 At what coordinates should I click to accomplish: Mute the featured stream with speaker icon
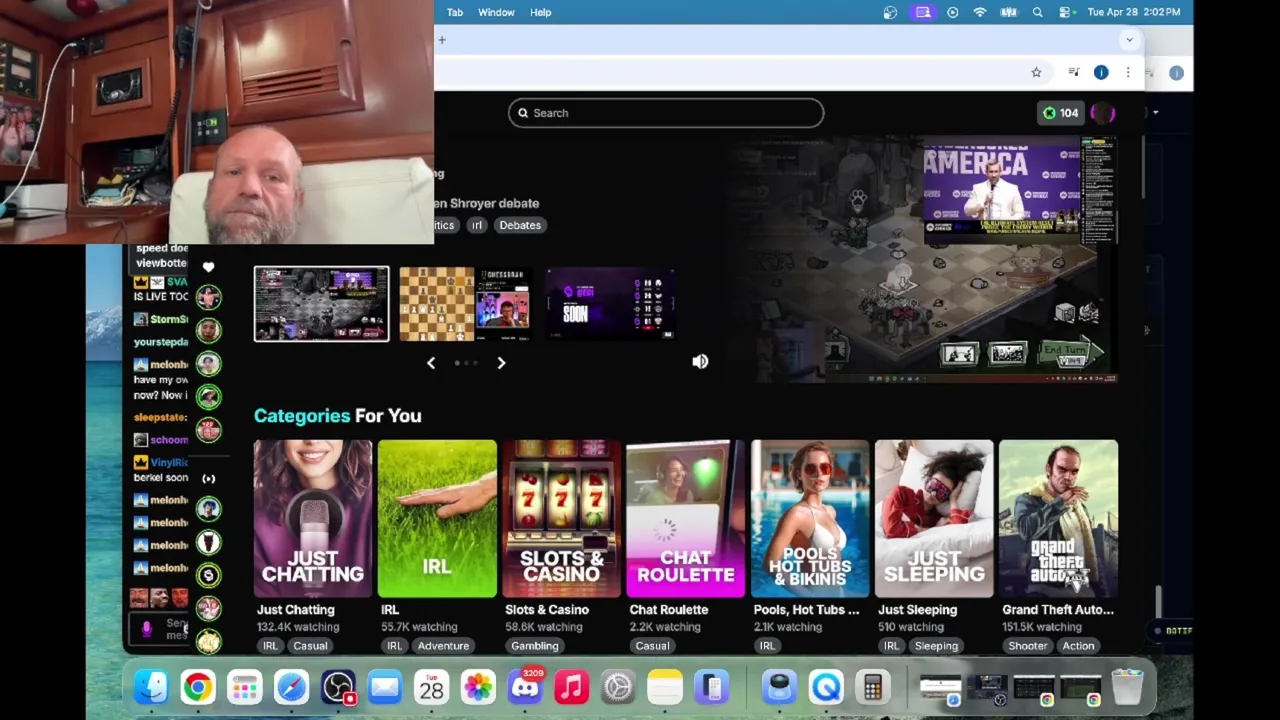click(700, 362)
